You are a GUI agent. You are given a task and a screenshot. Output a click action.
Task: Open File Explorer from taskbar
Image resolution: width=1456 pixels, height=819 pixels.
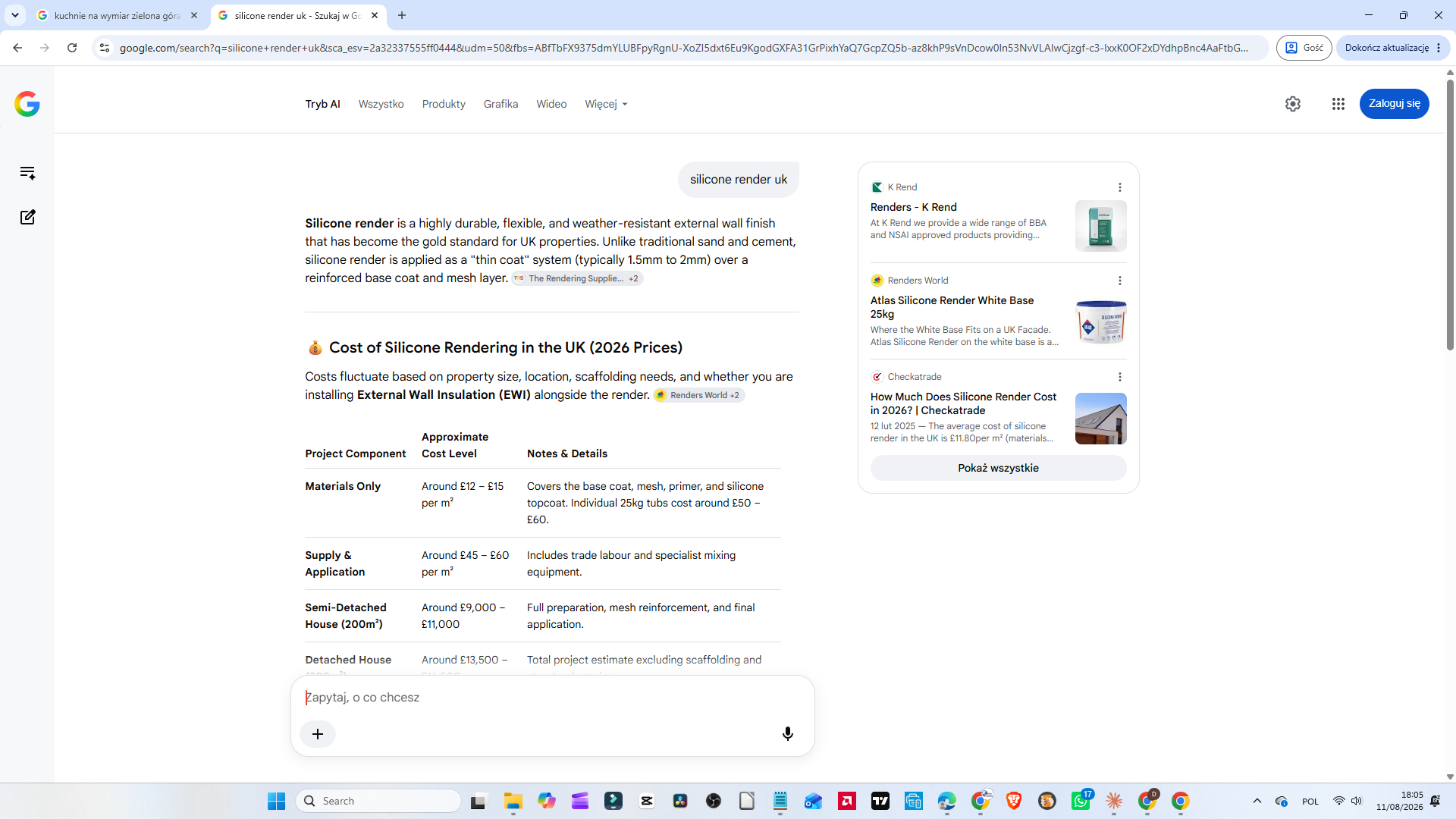point(513,801)
